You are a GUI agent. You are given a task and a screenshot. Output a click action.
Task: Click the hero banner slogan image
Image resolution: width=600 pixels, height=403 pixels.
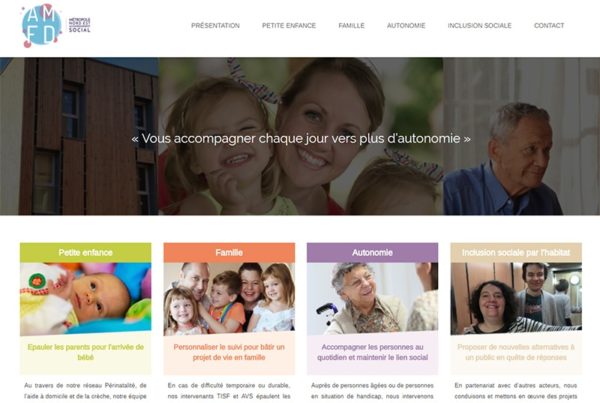[300, 136]
